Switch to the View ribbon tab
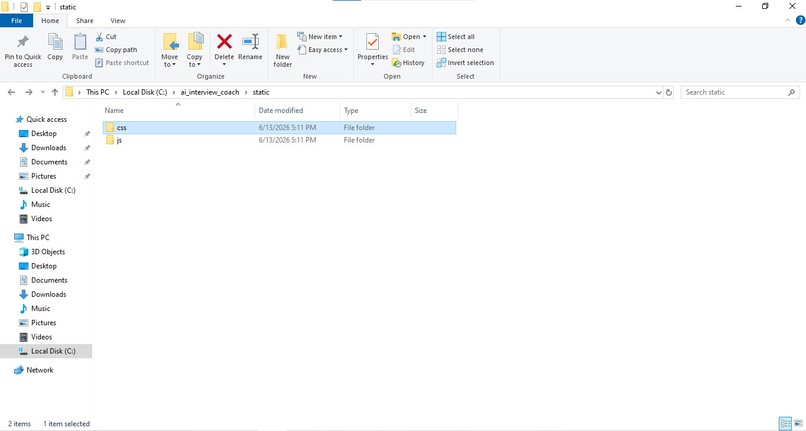The height and width of the screenshot is (431, 806). (118, 21)
